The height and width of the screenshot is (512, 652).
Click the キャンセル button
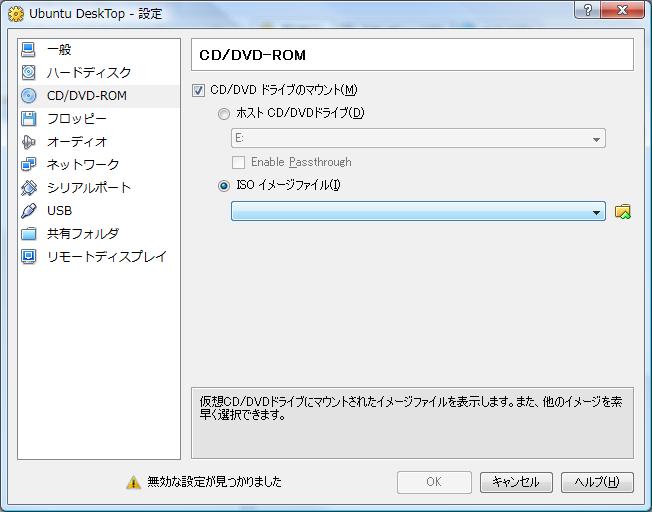pyautogui.click(x=516, y=482)
